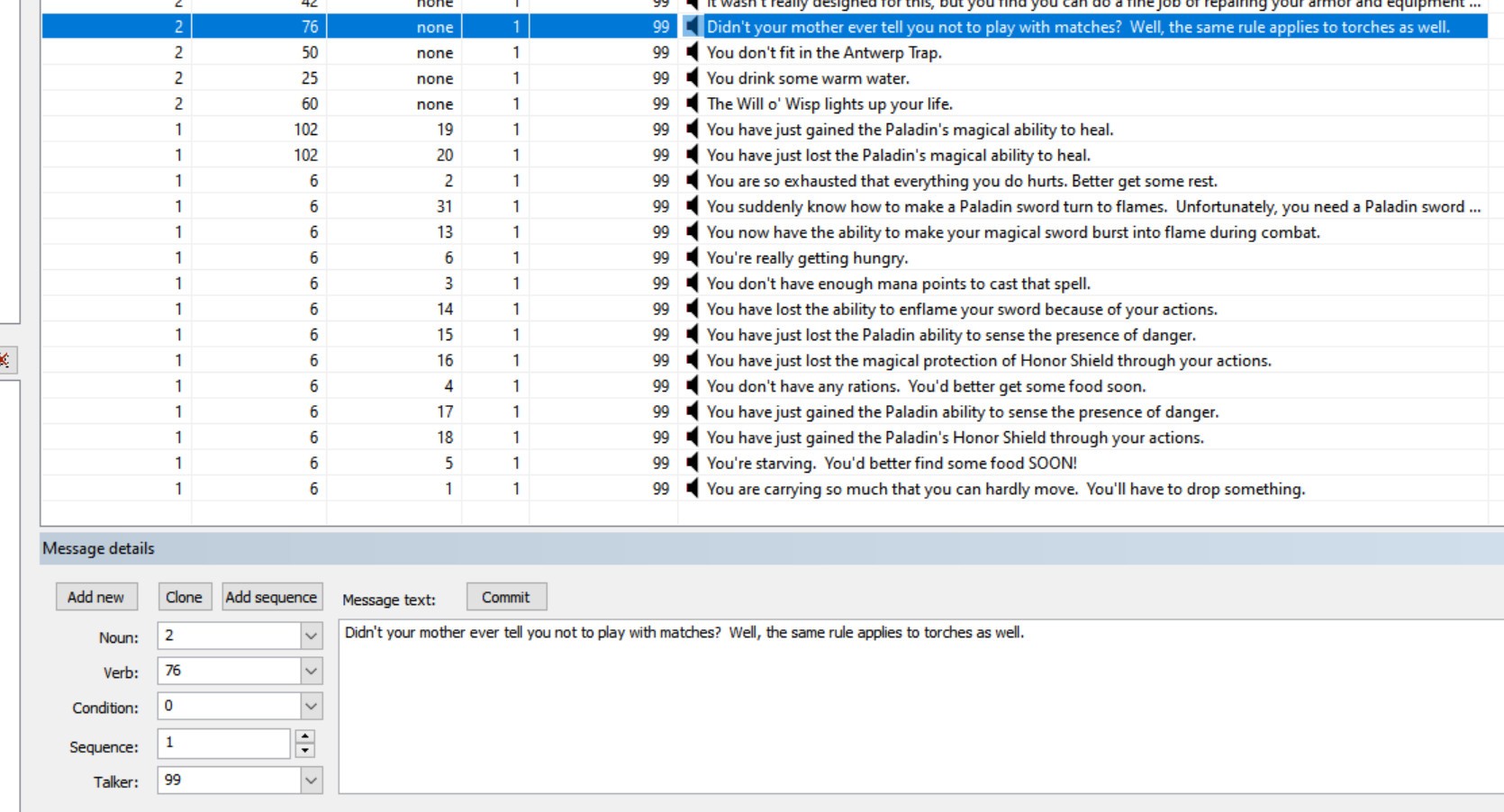Select message 'The Will o' Wisp lights up your life.'

coord(829,104)
